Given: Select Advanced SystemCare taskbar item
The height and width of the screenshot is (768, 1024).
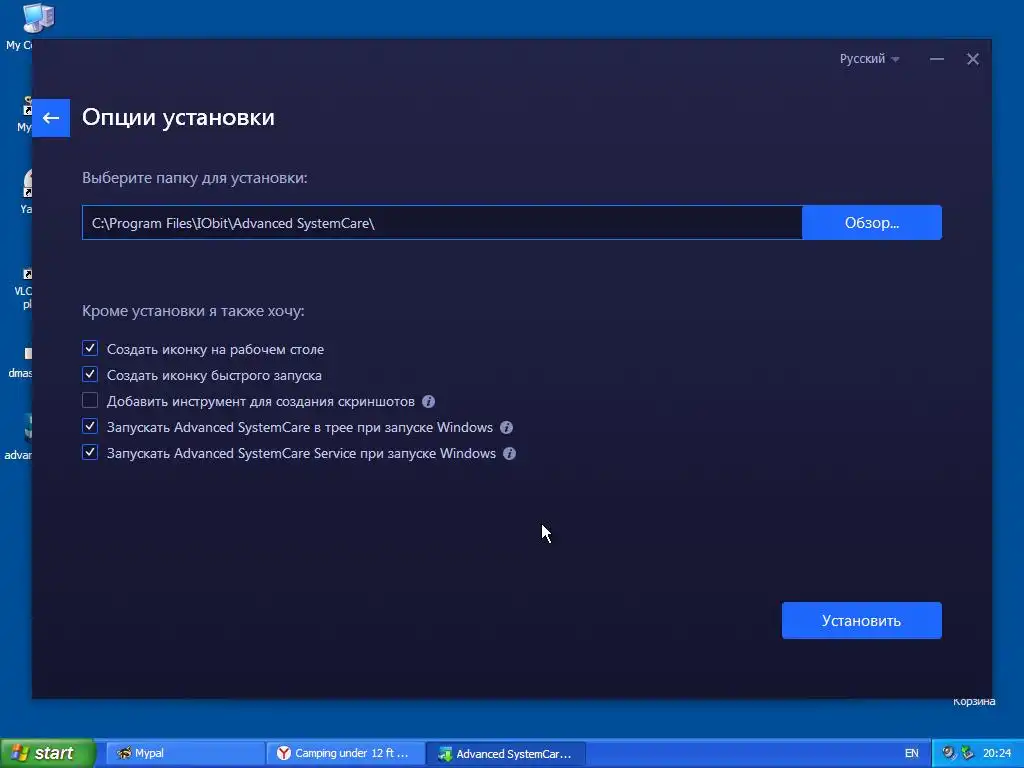Looking at the screenshot, I should 505,753.
